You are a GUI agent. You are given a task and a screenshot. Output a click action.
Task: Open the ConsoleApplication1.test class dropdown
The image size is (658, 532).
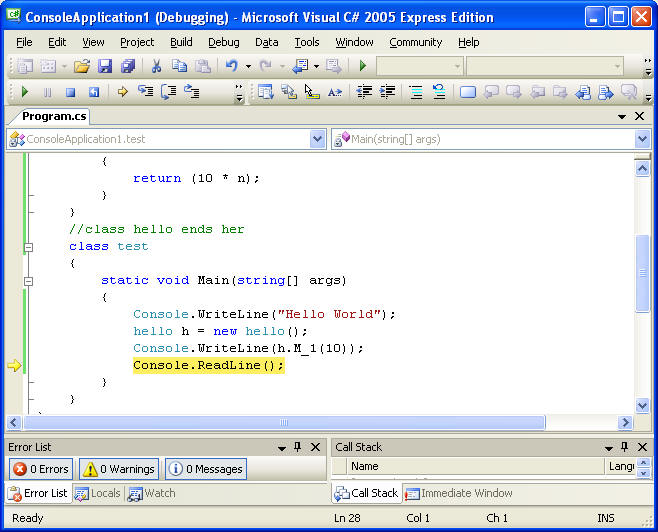[318, 140]
